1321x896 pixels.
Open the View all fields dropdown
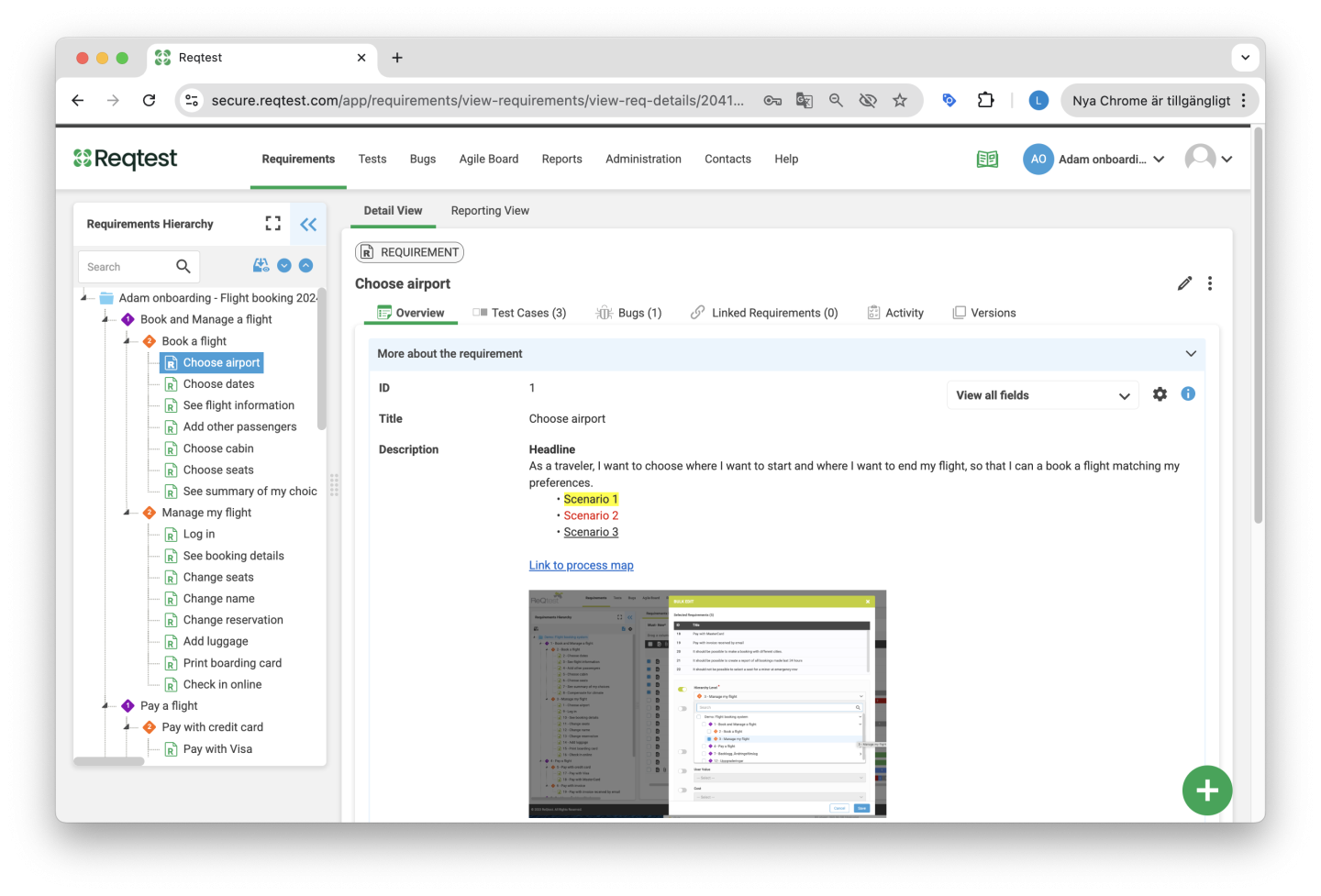tap(1042, 395)
